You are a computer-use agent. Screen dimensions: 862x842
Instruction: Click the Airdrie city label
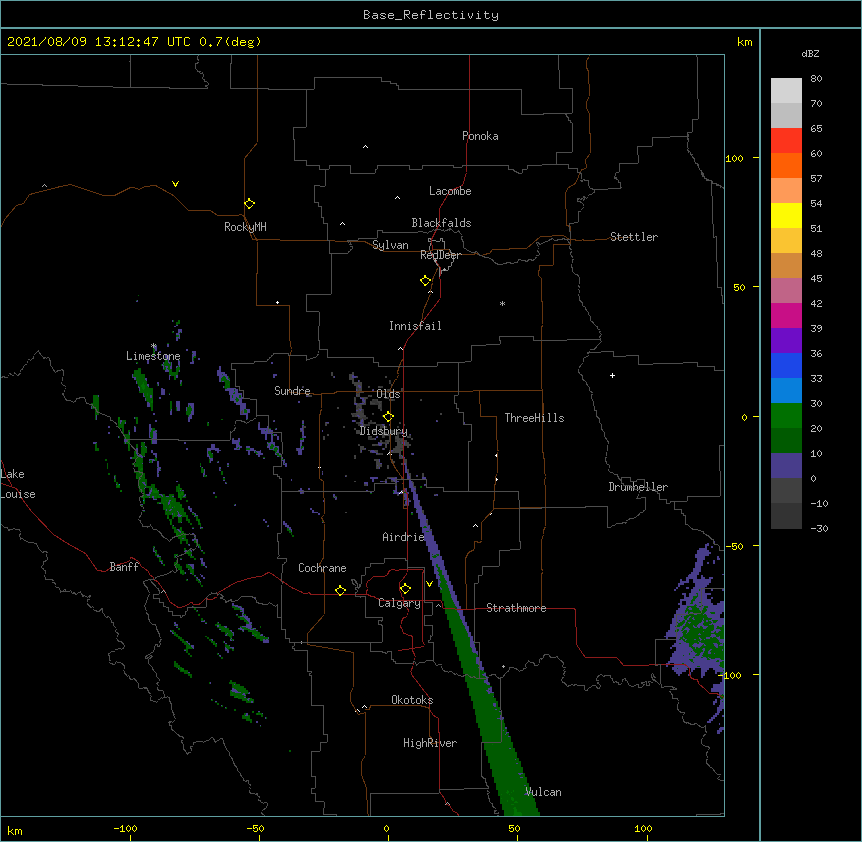(x=403, y=537)
